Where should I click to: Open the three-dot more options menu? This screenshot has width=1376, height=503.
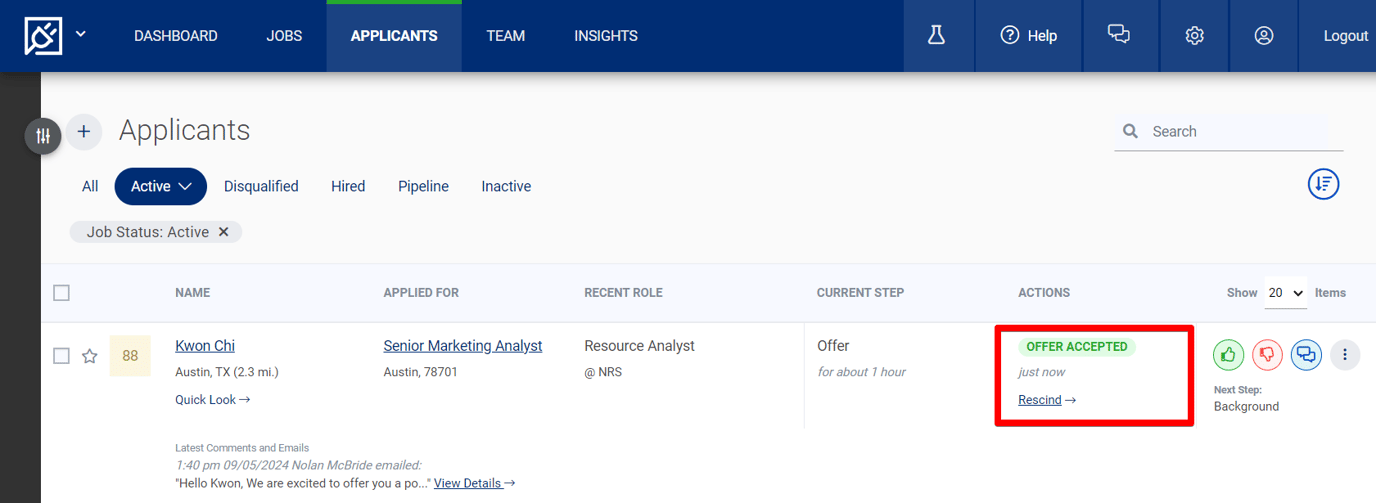1345,355
